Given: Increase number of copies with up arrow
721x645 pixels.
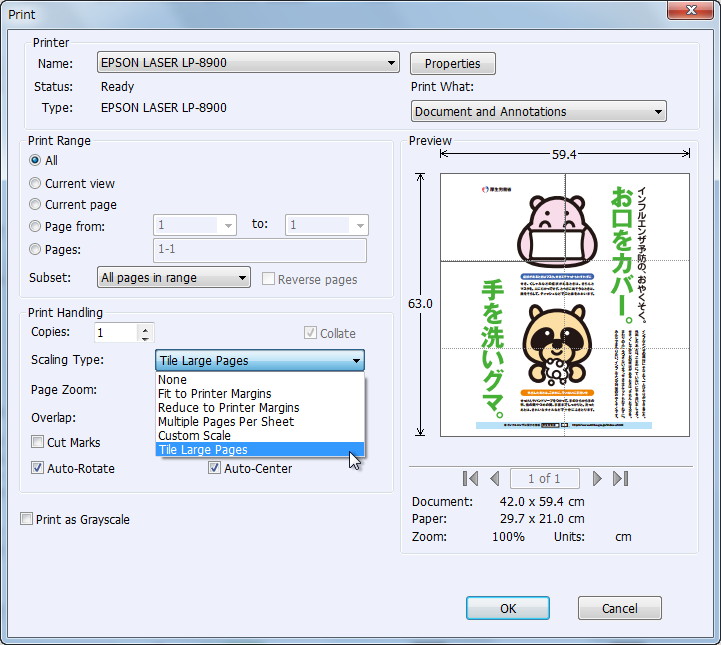Looking at the screenshot, I should click(145, 329).
